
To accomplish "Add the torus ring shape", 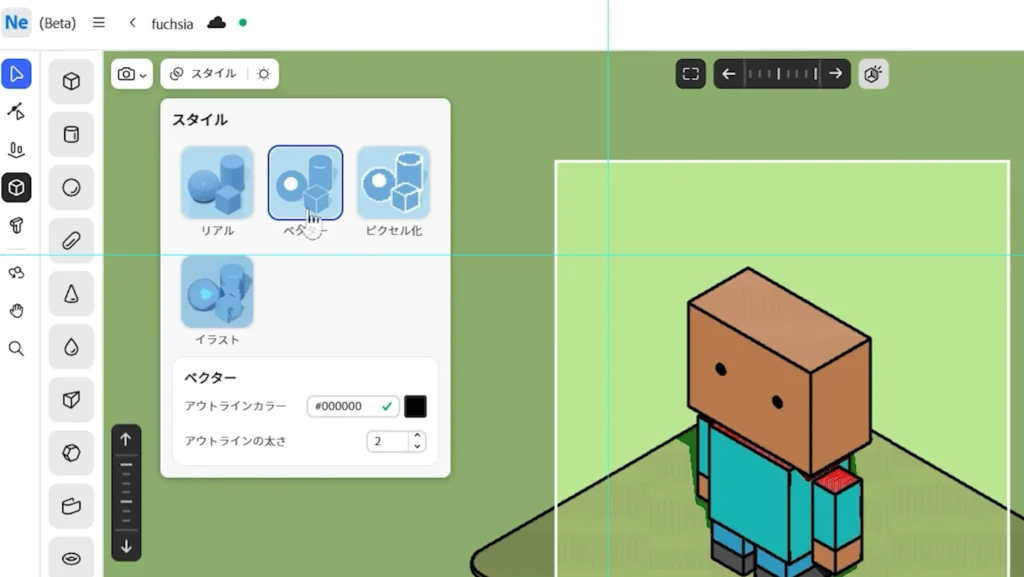I will [71, 558].
